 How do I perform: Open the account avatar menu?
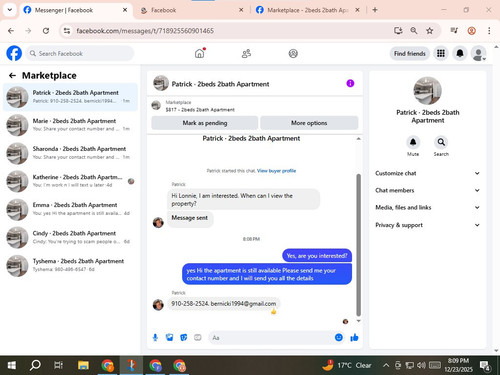(479, 53)
